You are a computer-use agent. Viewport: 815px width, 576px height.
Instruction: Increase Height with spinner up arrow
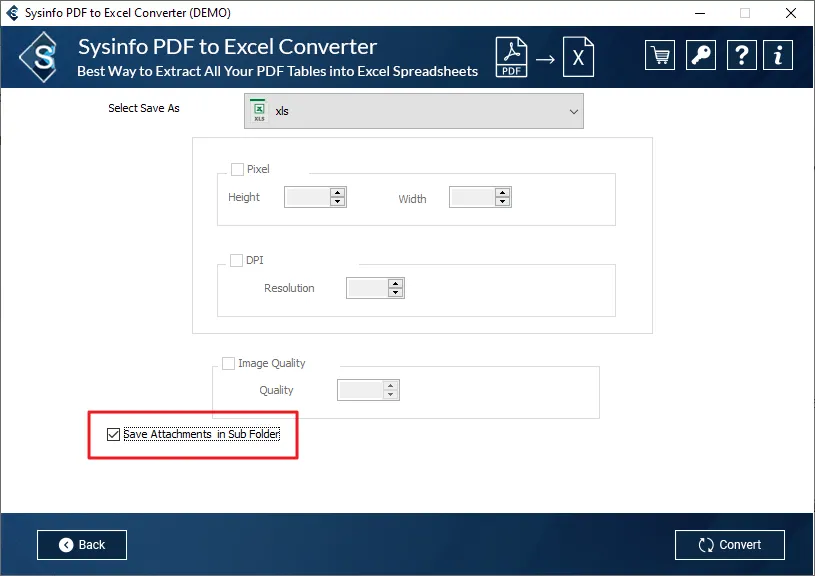tap(337, 192)
